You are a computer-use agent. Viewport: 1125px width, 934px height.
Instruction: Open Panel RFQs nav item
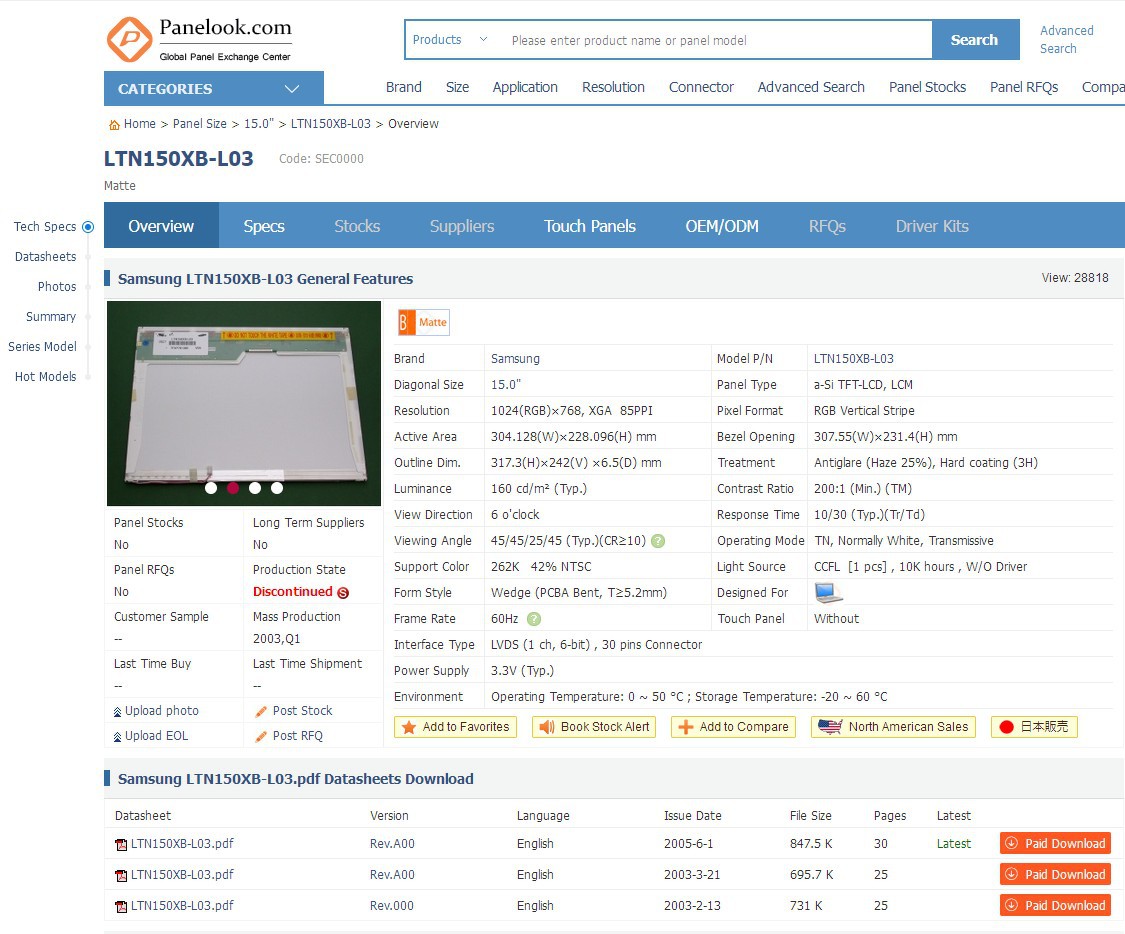pyautogui.click(x=1024, y=88)
